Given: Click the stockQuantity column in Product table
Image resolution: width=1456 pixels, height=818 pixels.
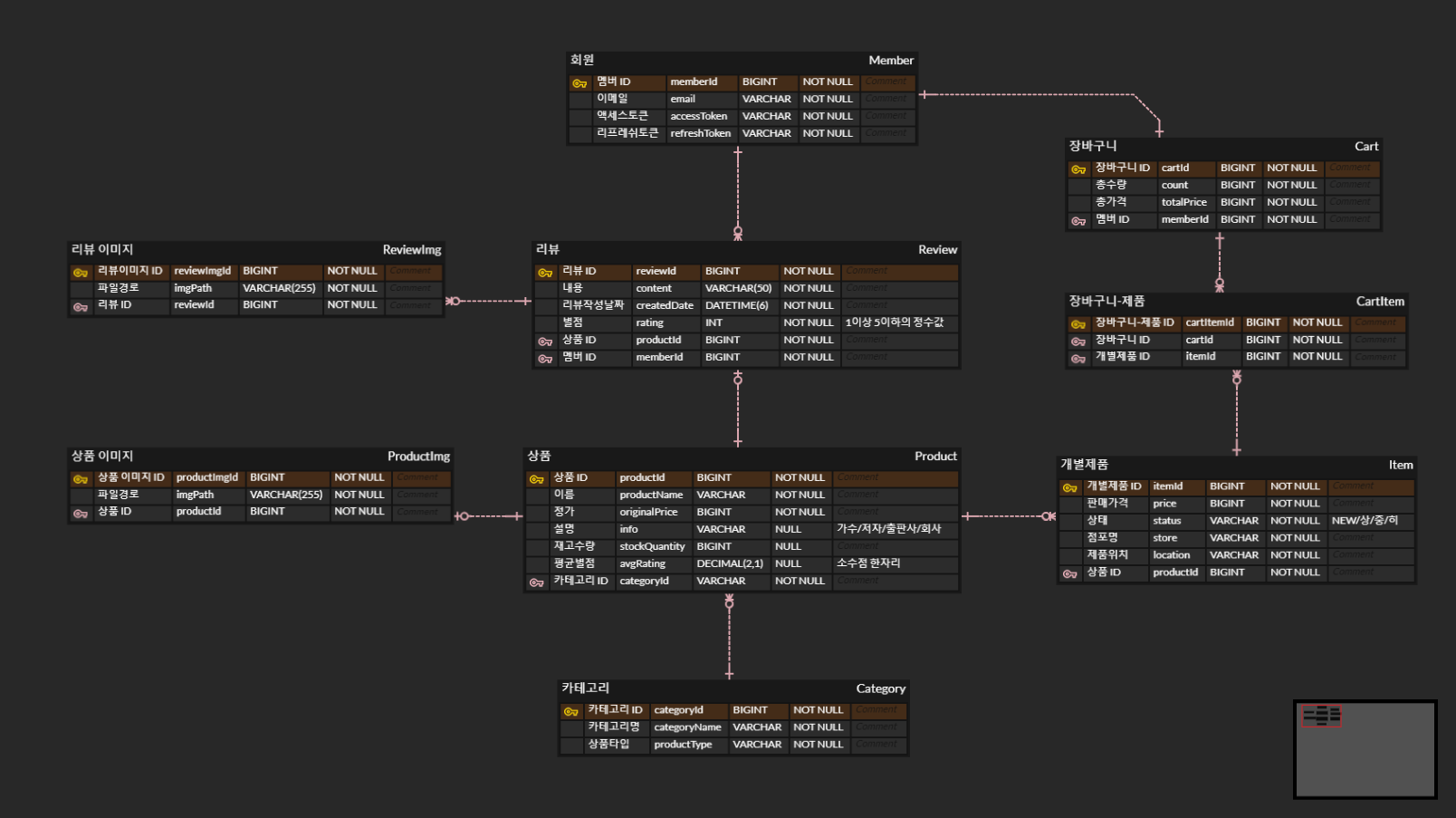Looking at the screenshot, I should pyautogui.click(x=652, y=547).
